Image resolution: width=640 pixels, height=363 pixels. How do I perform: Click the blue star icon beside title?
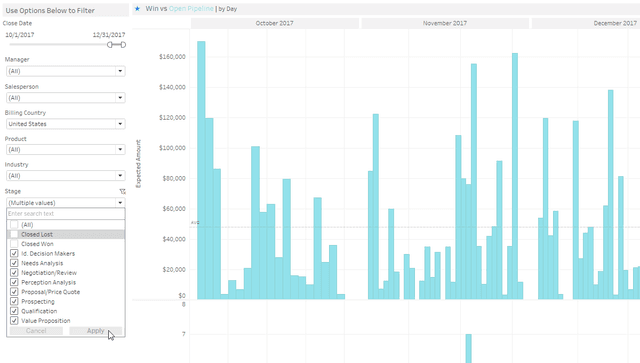(x=138, y=9)
